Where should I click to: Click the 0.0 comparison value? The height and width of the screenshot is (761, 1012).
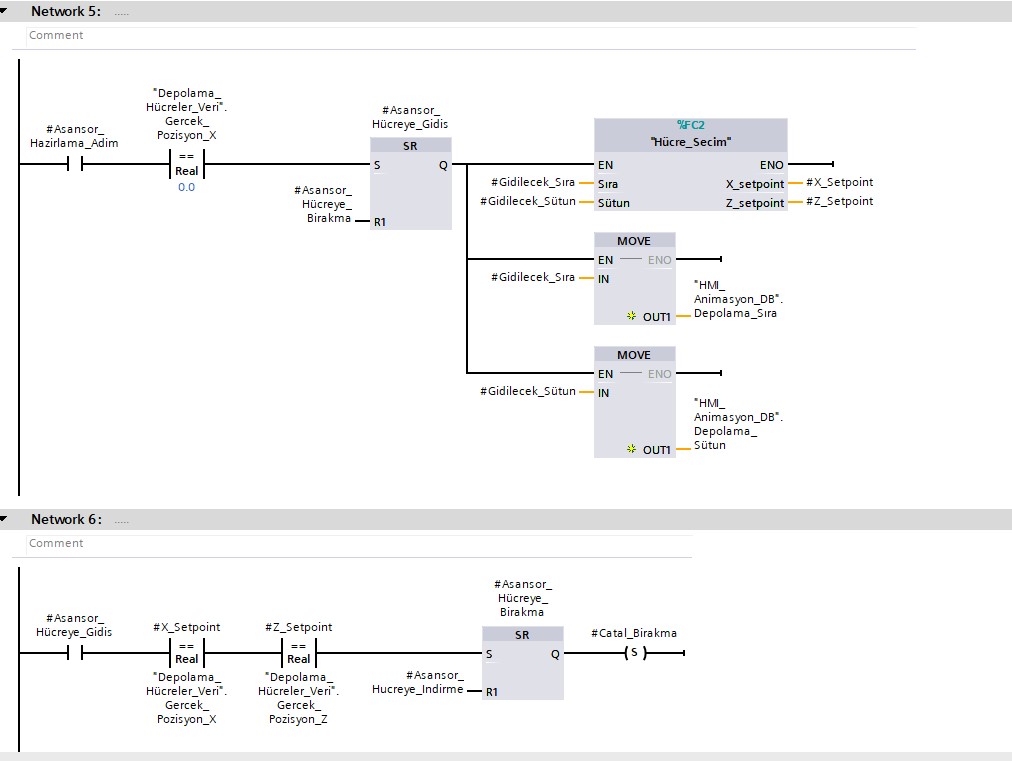[187, 187]
